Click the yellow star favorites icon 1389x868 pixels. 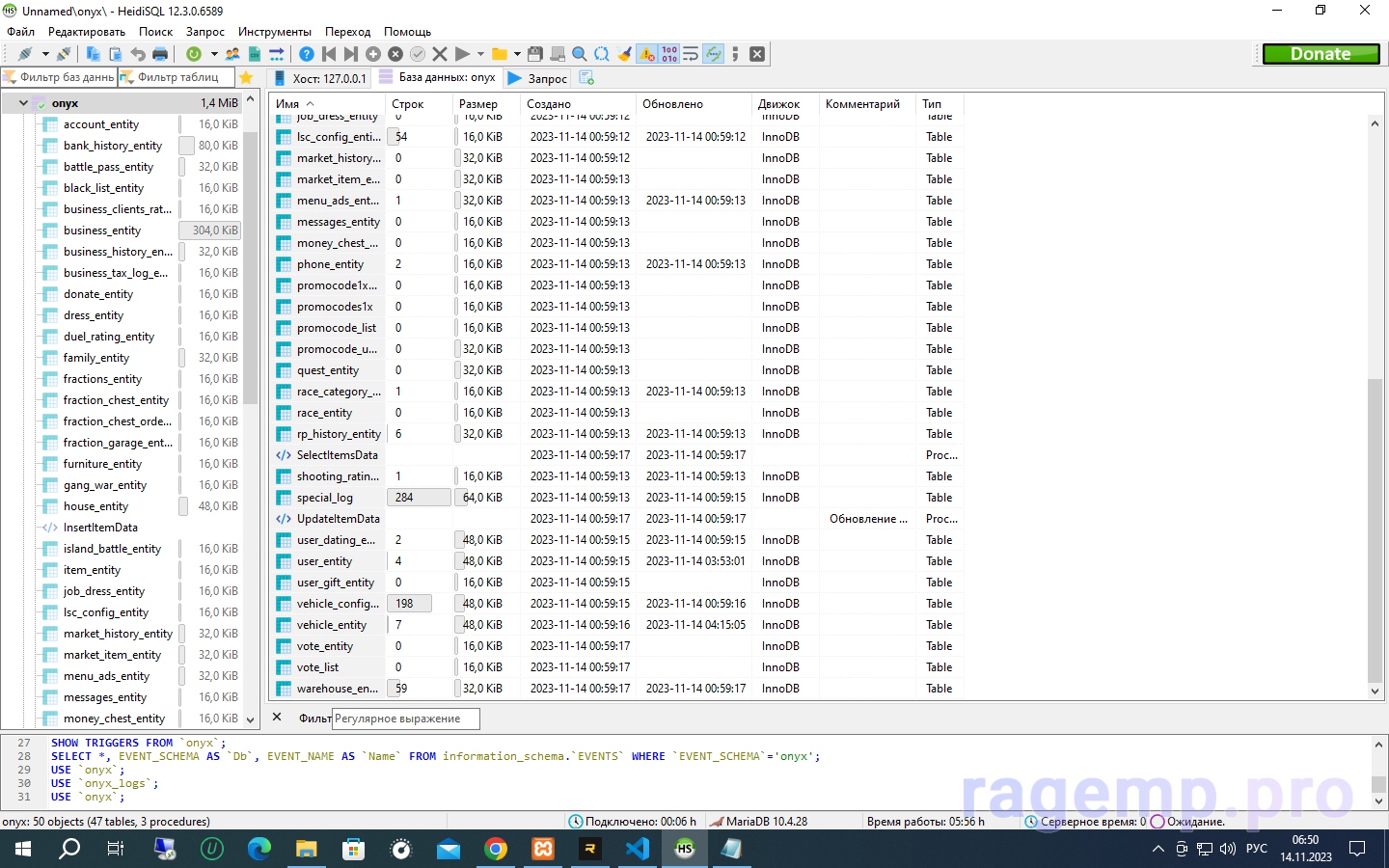(x=246, y=77)
